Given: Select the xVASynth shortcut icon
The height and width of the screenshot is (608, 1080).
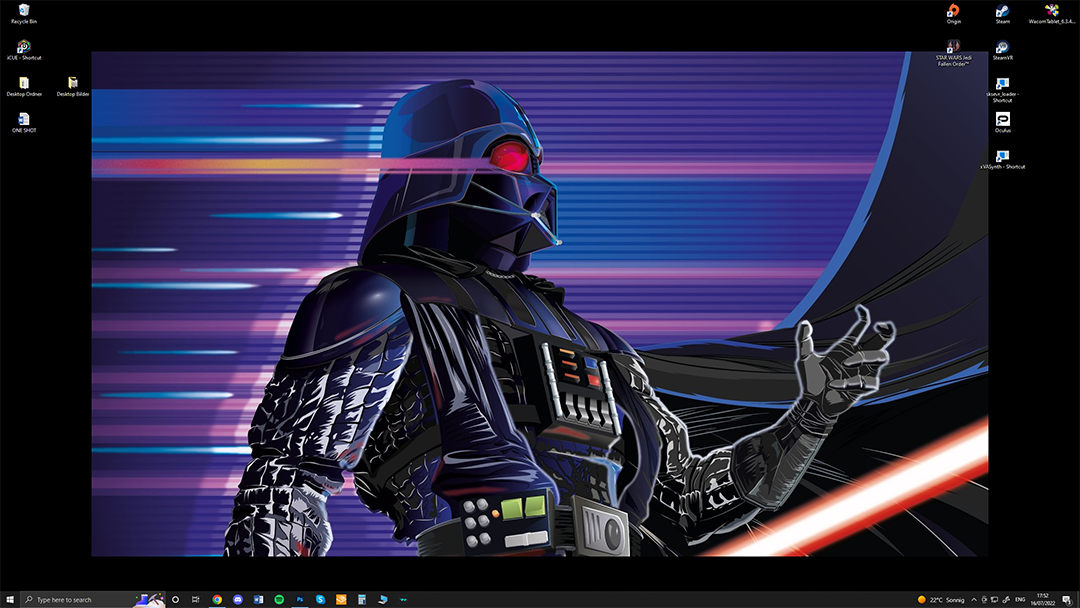Looking at the screenshot, I should [1002, 160].
